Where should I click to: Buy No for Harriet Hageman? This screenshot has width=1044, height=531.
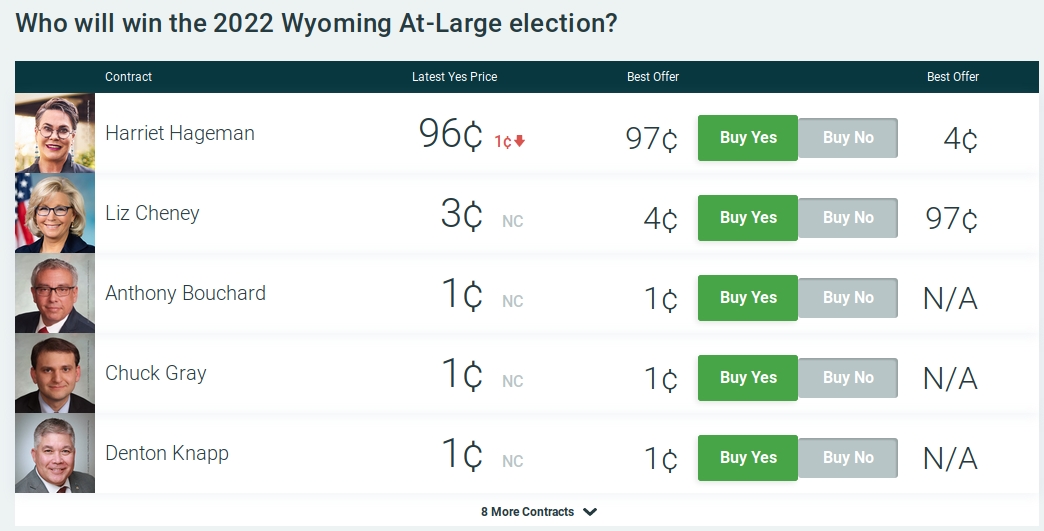pyautogui.click(x=848, y=138)
